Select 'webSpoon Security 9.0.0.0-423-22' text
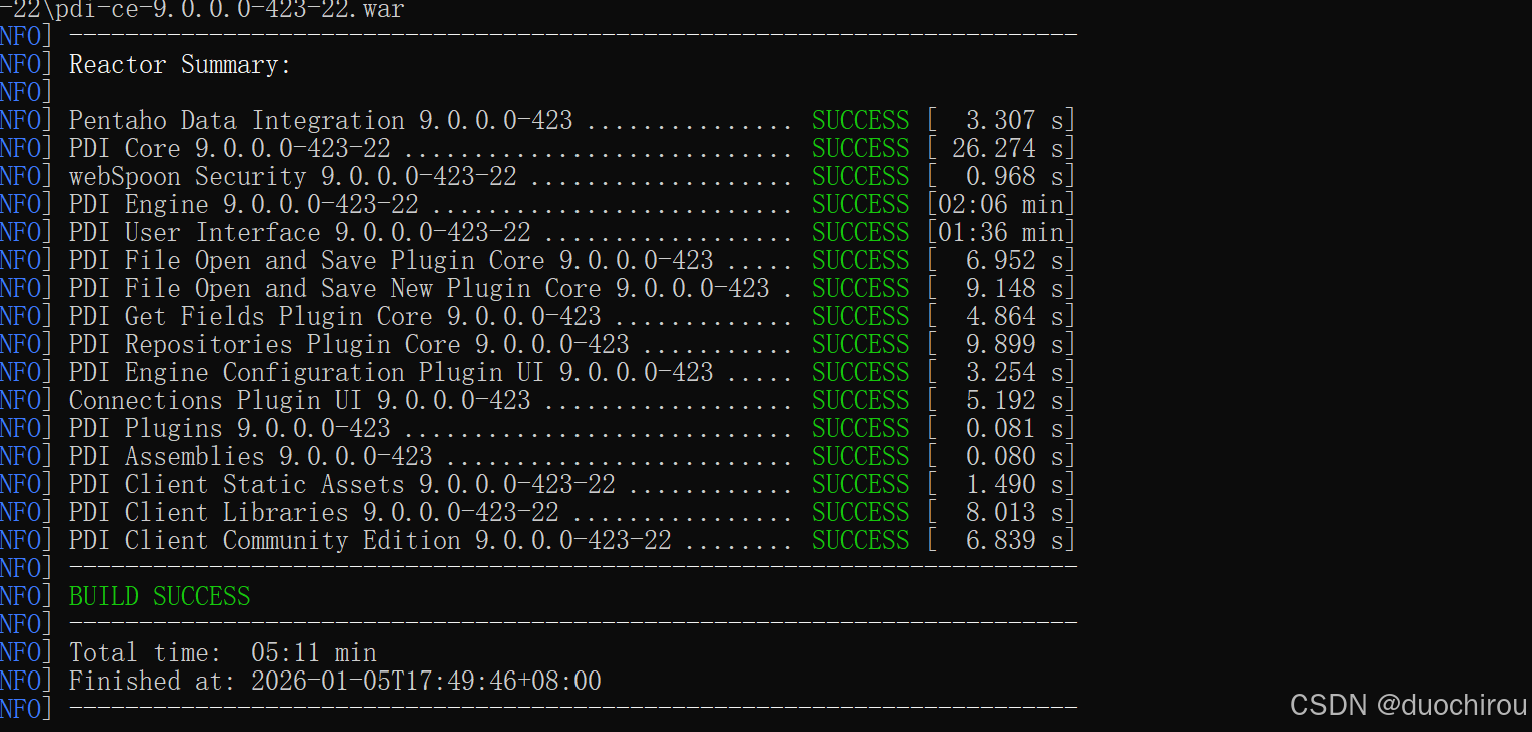This screenshot has height=732, width=1532. (293, 177)
